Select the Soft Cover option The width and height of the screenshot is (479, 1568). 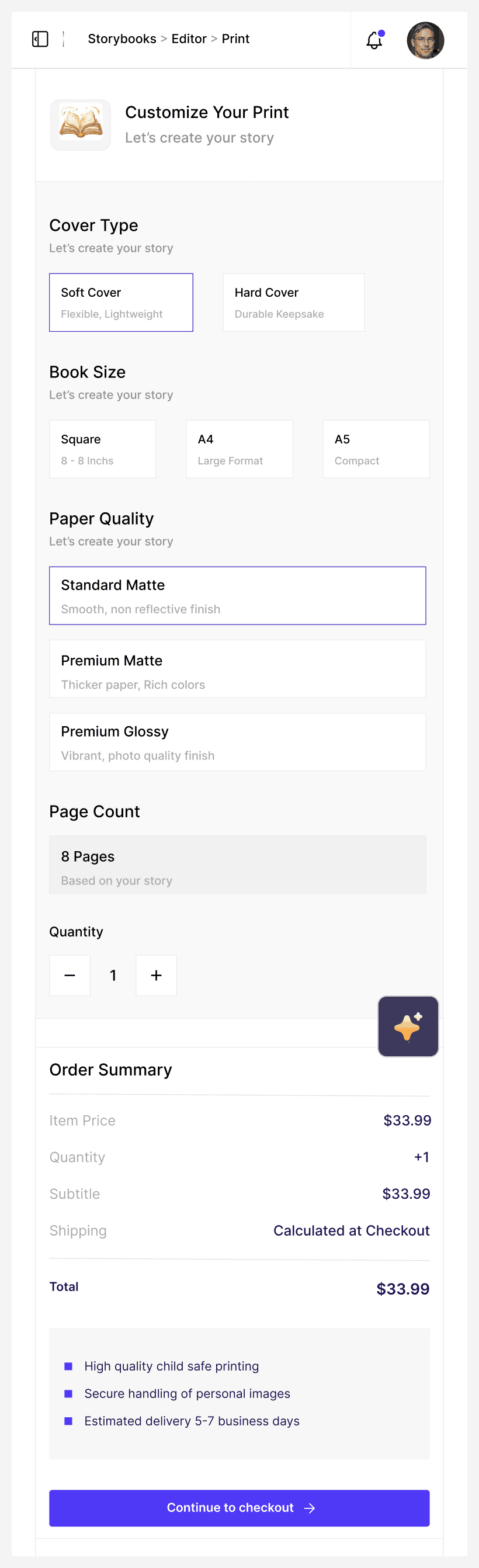pos(121,303)
